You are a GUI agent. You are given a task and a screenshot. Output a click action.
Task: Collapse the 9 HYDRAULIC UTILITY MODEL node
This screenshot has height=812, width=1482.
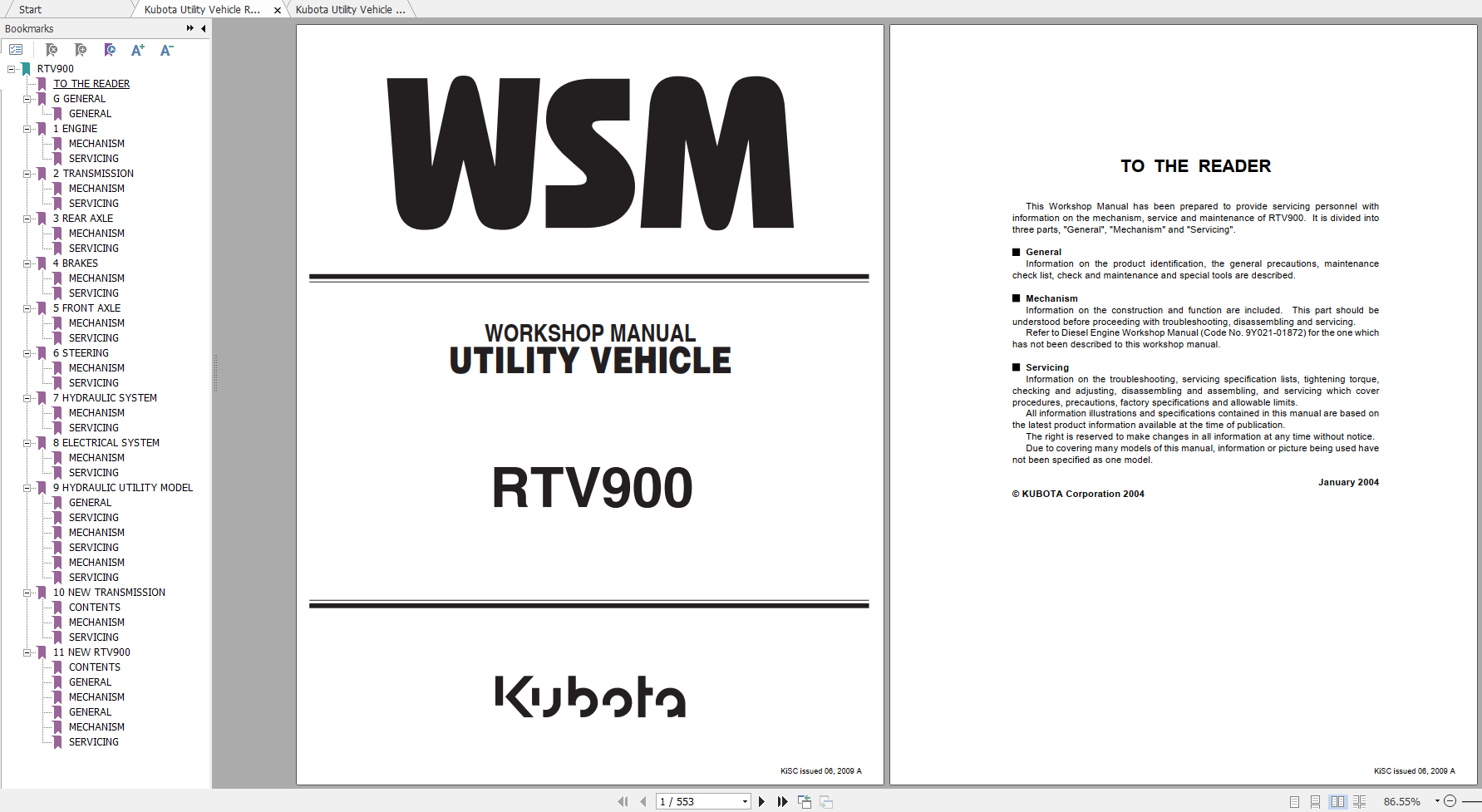27,488
